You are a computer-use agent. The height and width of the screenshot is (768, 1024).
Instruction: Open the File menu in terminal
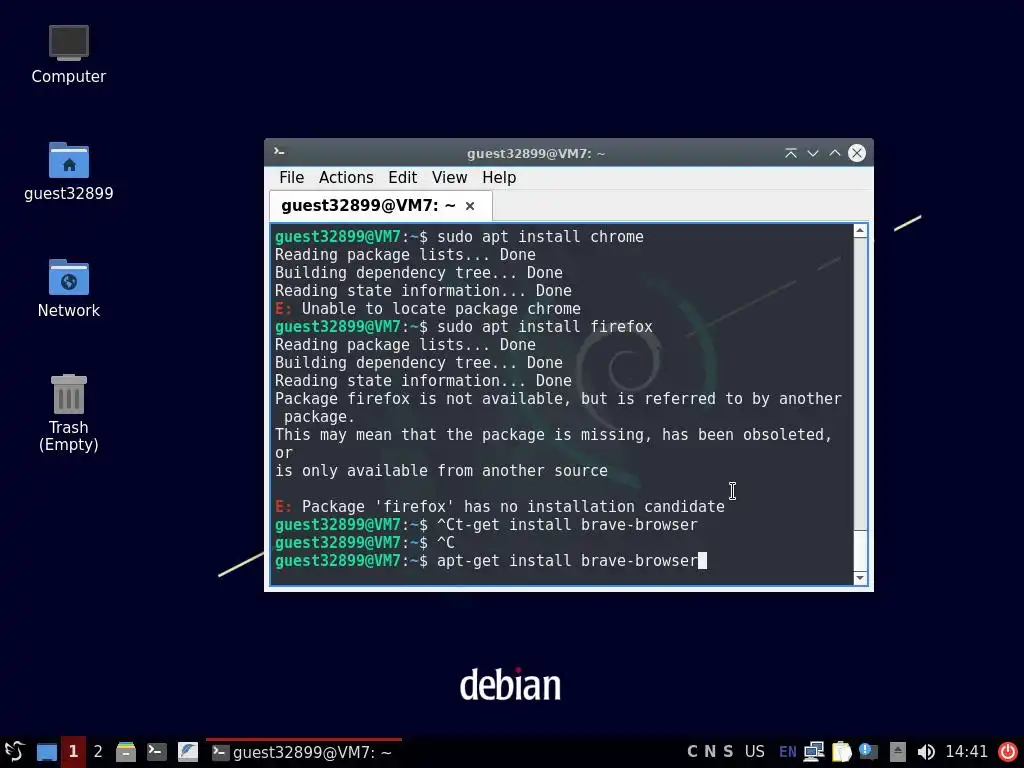pos(291,178)
